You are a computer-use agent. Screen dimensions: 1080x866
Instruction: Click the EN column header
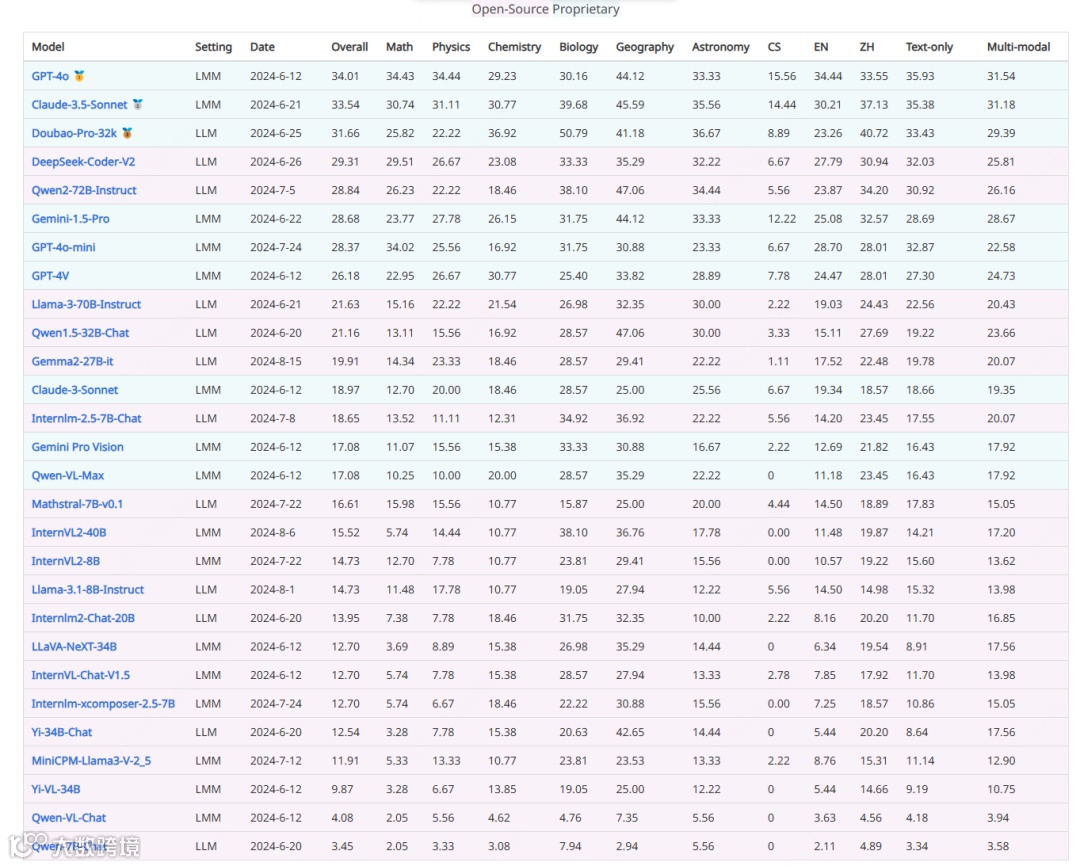tap(821, 47)
